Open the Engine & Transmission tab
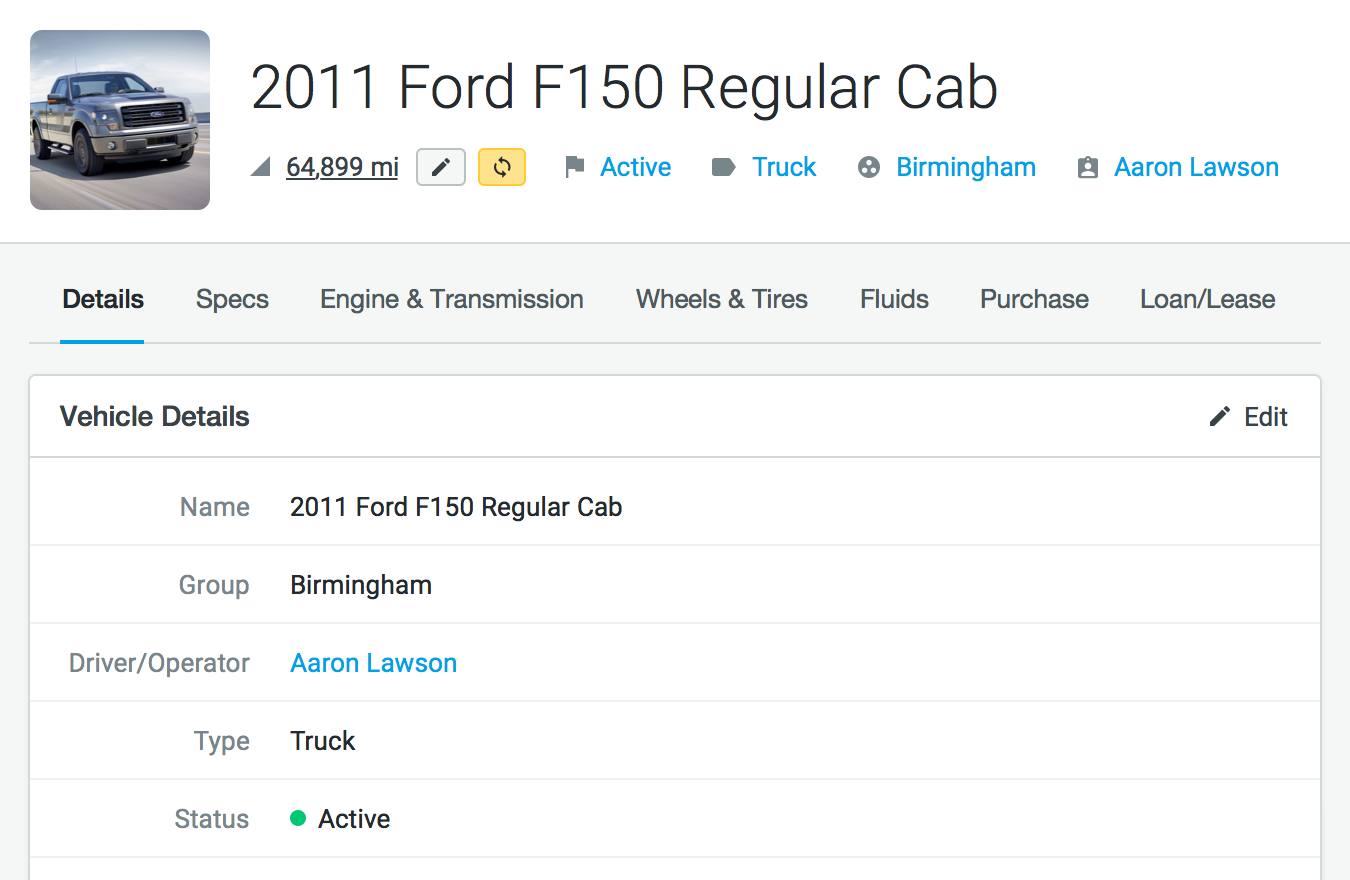 [x=452, y=299]
